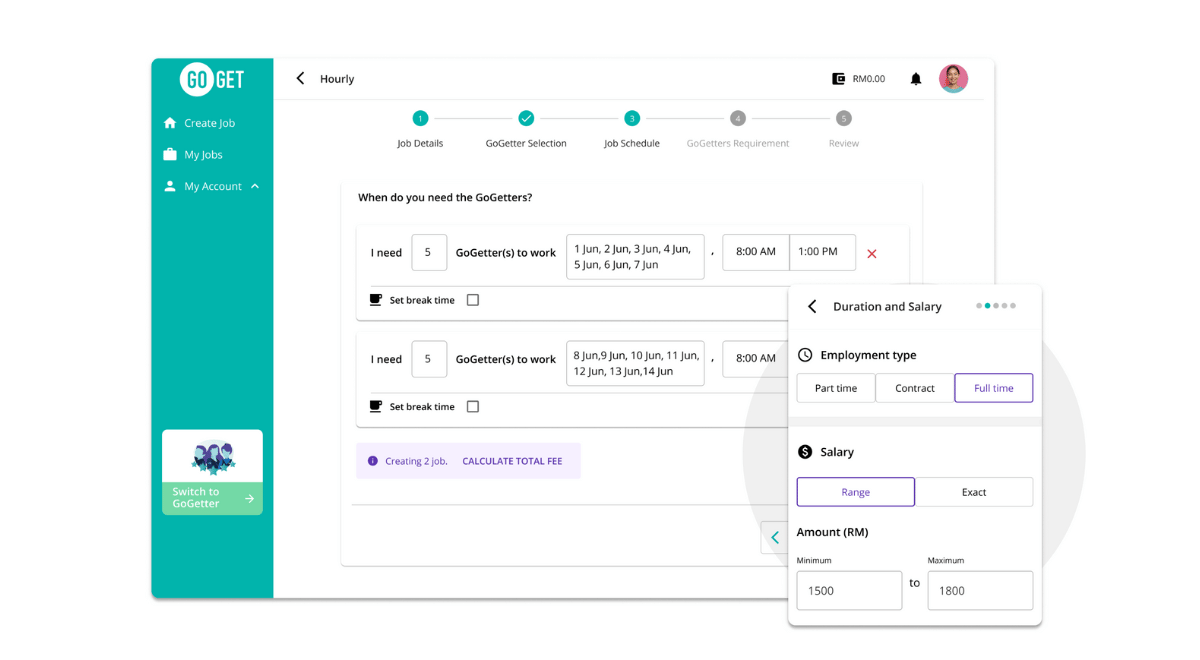Open user profile avatar
Image resolution: width=1200 pixels, height=660 pixels.
tap(953, 78)
